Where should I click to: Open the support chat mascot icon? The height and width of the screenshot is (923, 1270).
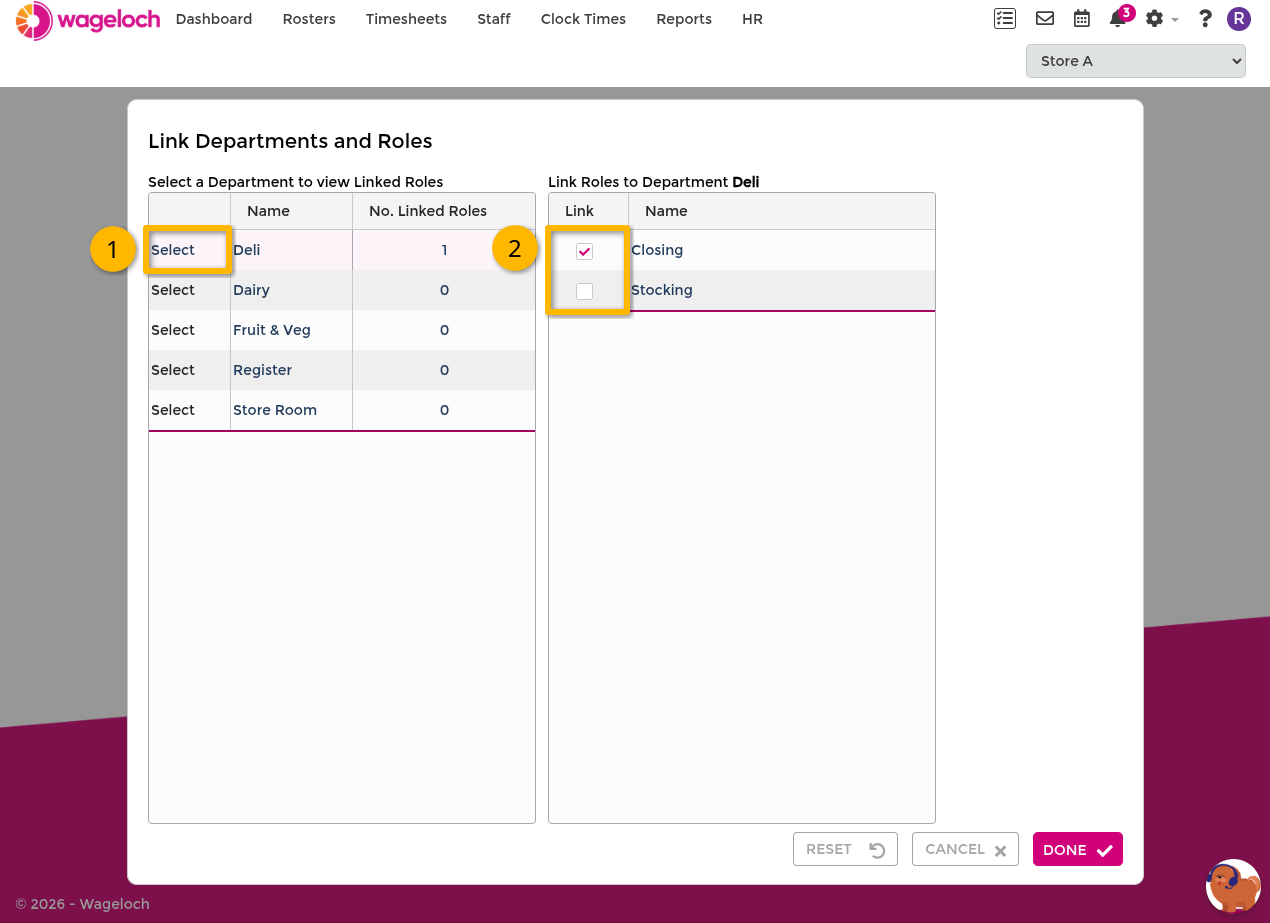(x=1233, y=886)
